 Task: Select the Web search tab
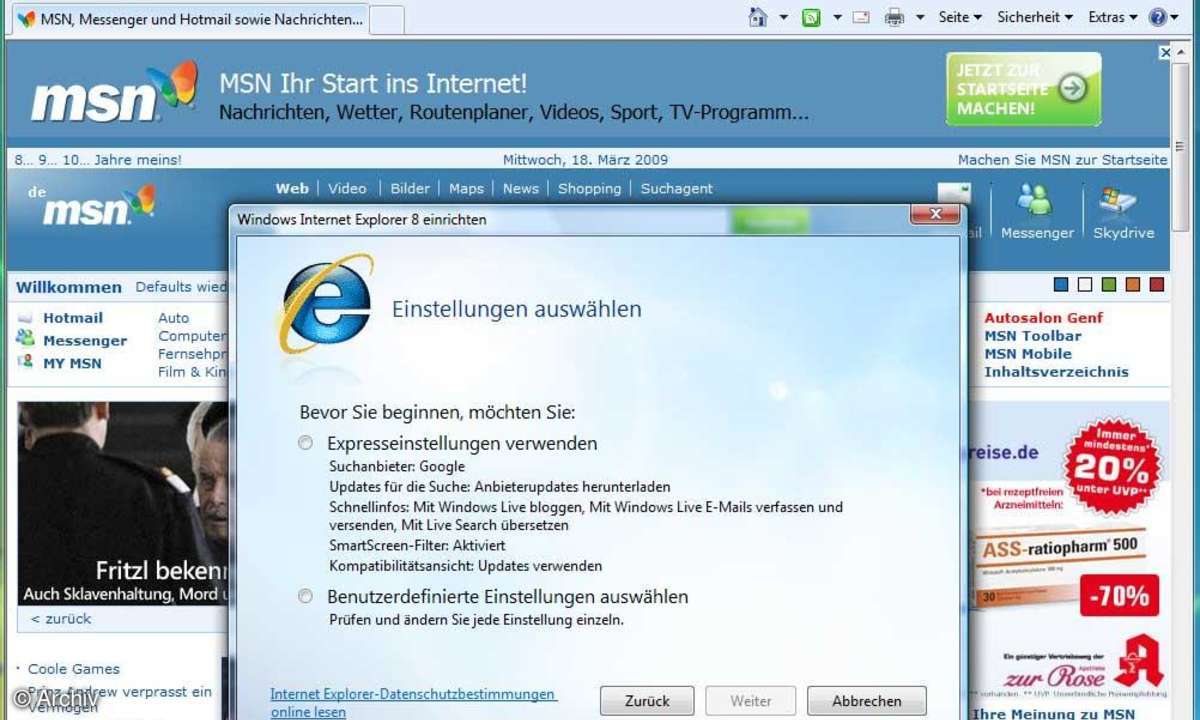(292, 188)
